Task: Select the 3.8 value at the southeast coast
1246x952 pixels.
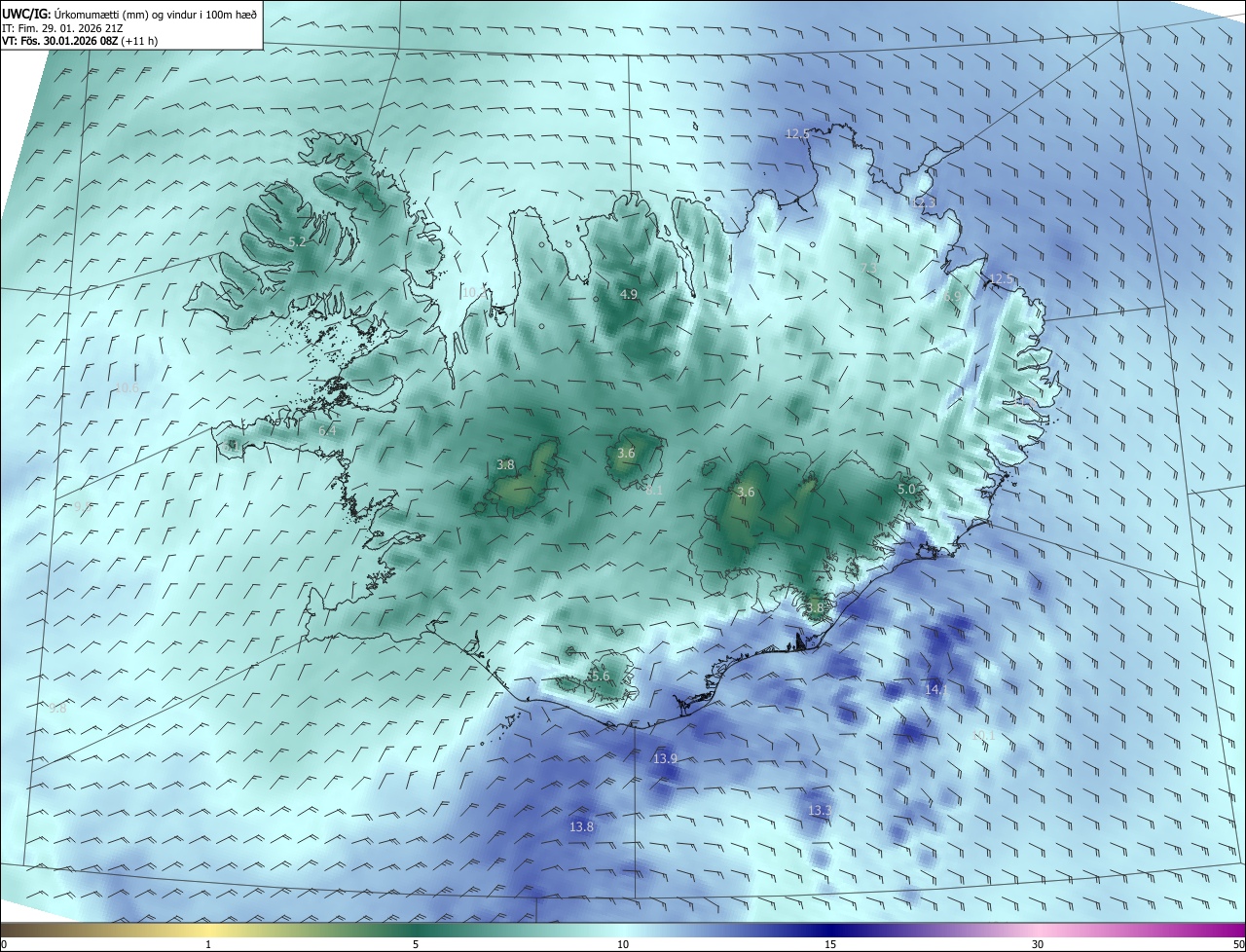Action: [x=815, y=607]
